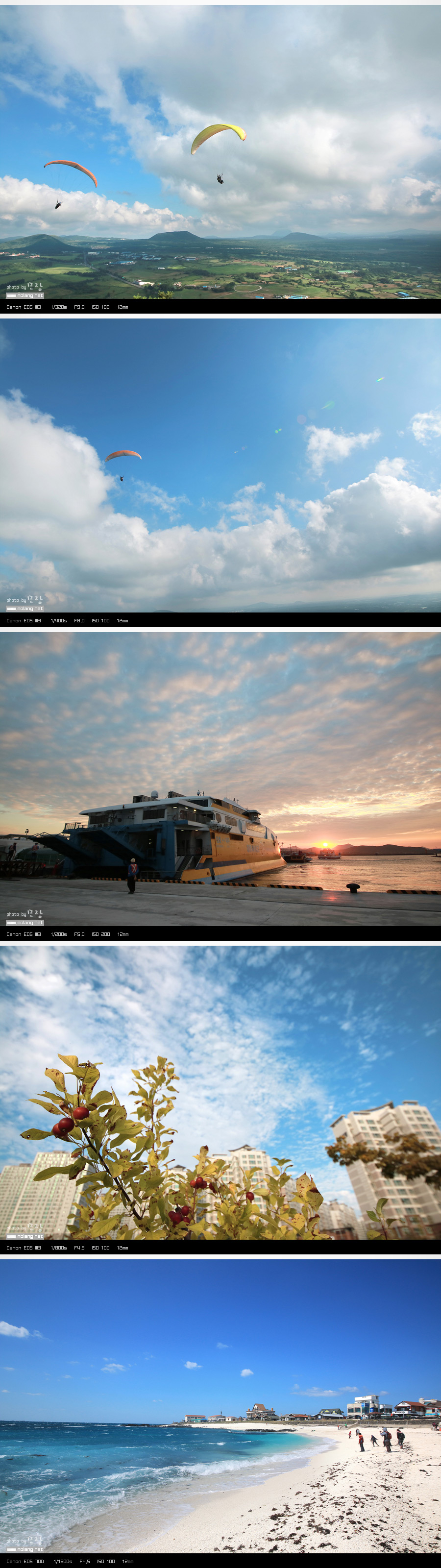This screenshot has height=1568, width=441.
Task: Click the F9.0 aperture caption text
Action: pos(79,307)
